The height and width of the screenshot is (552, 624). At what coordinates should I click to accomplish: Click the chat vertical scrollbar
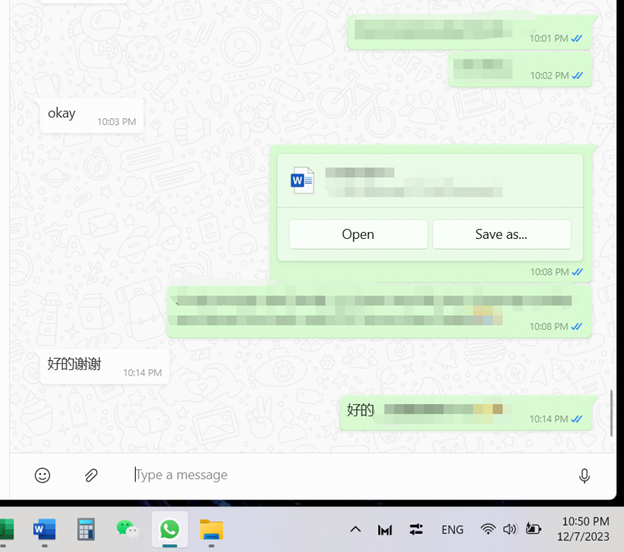[x=611, y=412]
